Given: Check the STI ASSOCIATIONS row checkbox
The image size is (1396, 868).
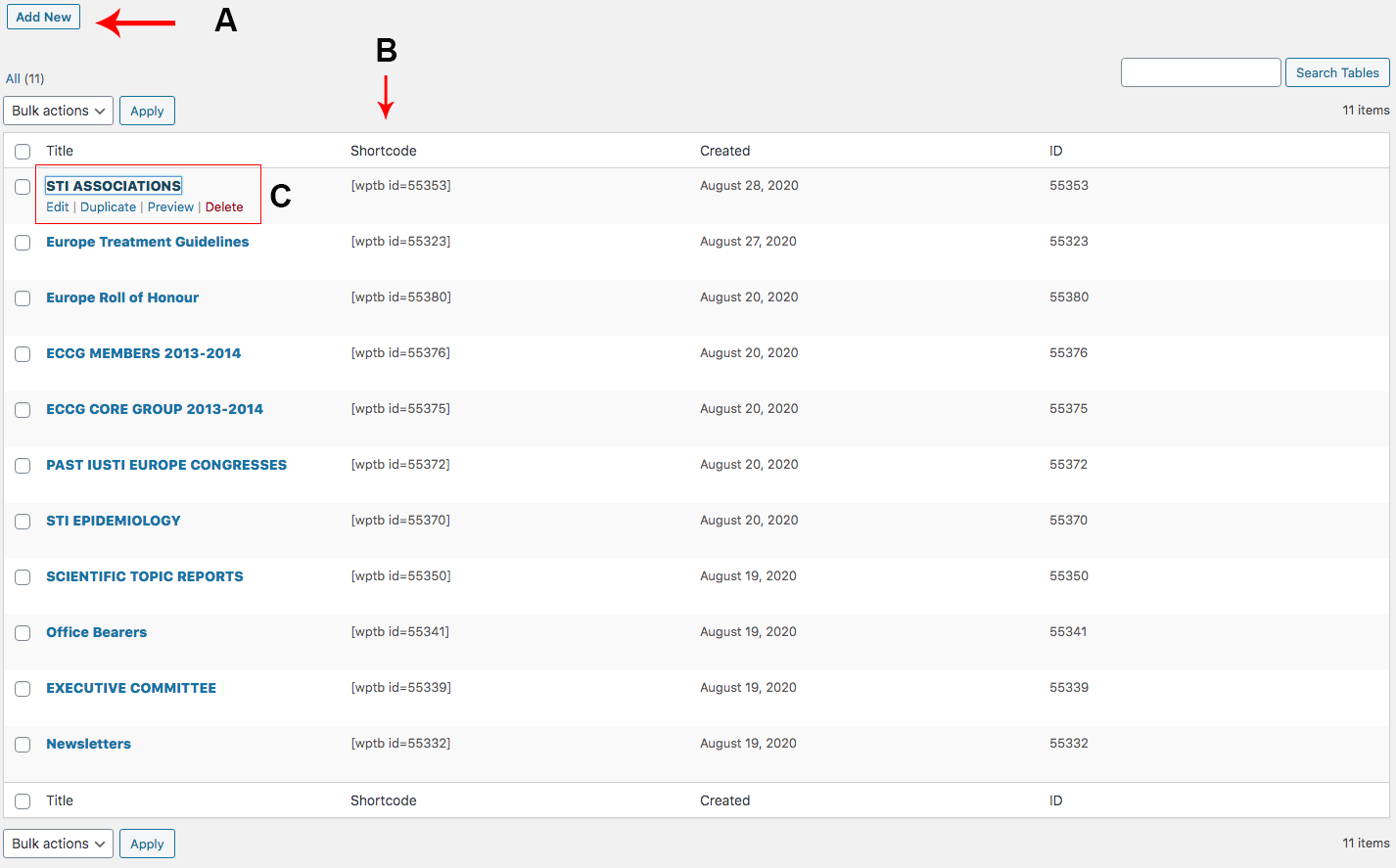Looking at the screenshot, I should point(23,186).
